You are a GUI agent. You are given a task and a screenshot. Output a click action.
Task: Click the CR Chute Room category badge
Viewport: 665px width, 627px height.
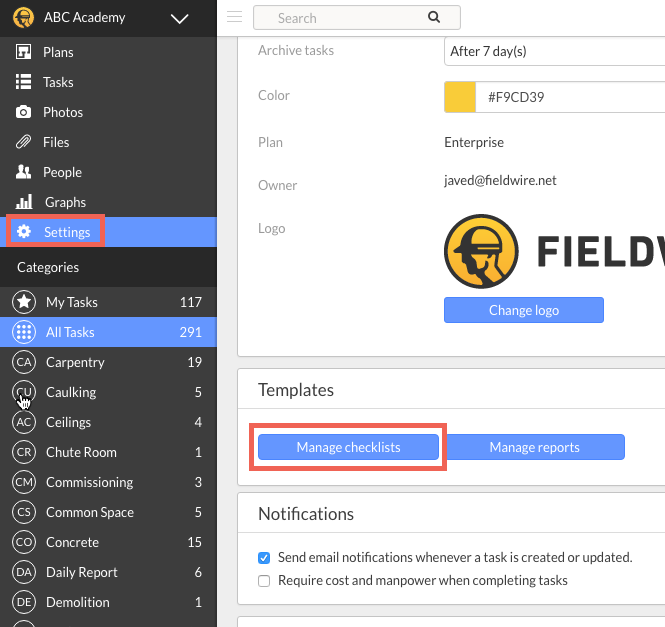pyautogui.click(x=24, y=452)
